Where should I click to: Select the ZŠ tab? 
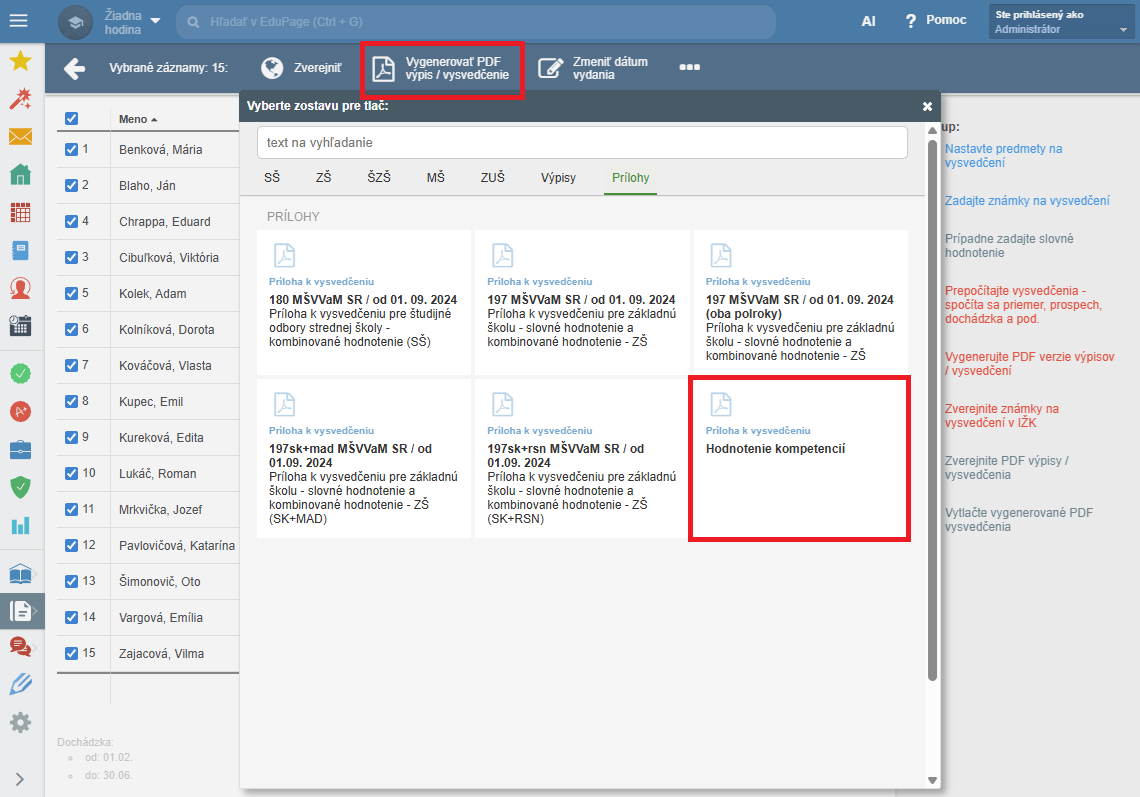(324, 177)
